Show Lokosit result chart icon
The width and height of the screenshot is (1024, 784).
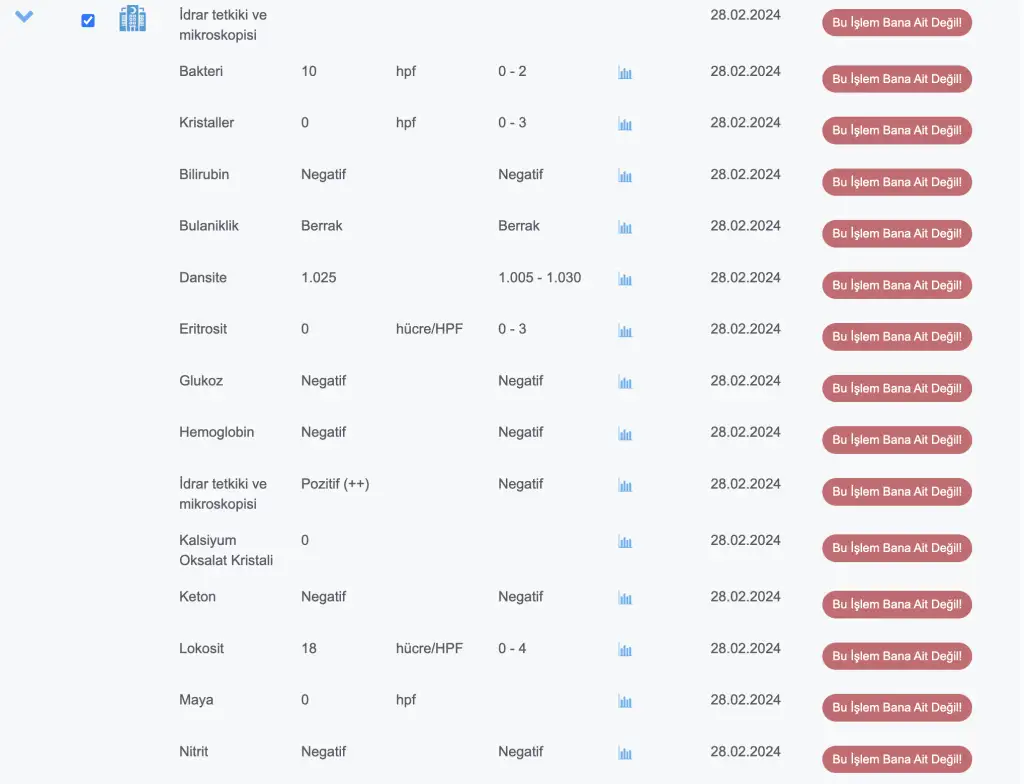(x=625, y=650)
